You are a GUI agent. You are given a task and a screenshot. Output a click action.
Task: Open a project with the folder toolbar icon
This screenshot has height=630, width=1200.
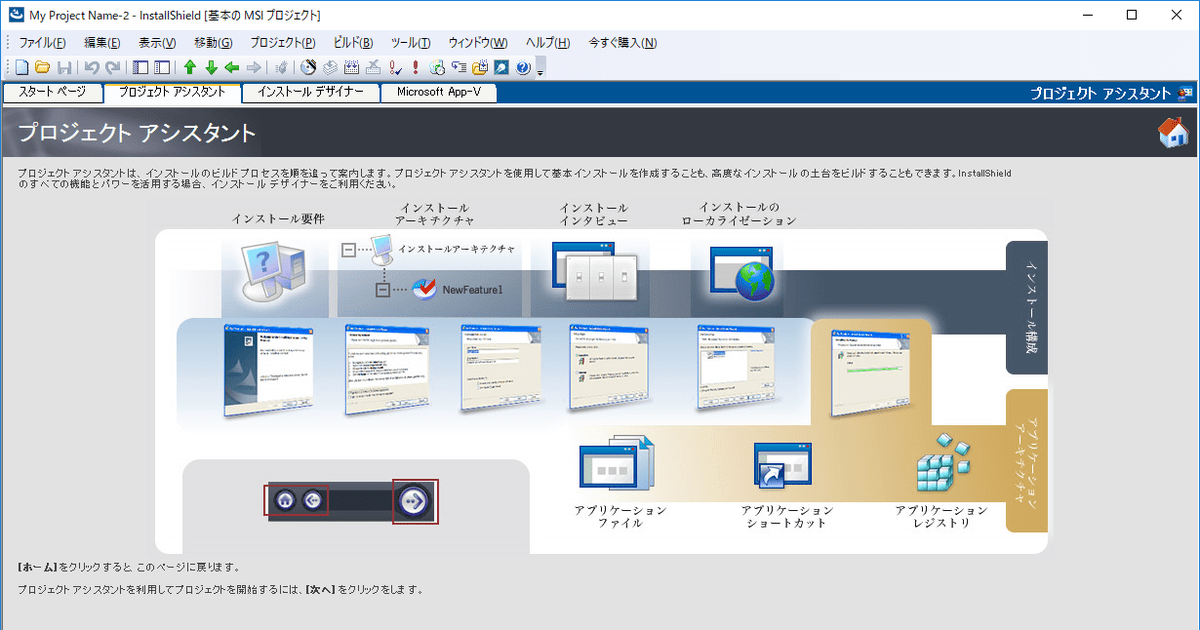(42, 67)
